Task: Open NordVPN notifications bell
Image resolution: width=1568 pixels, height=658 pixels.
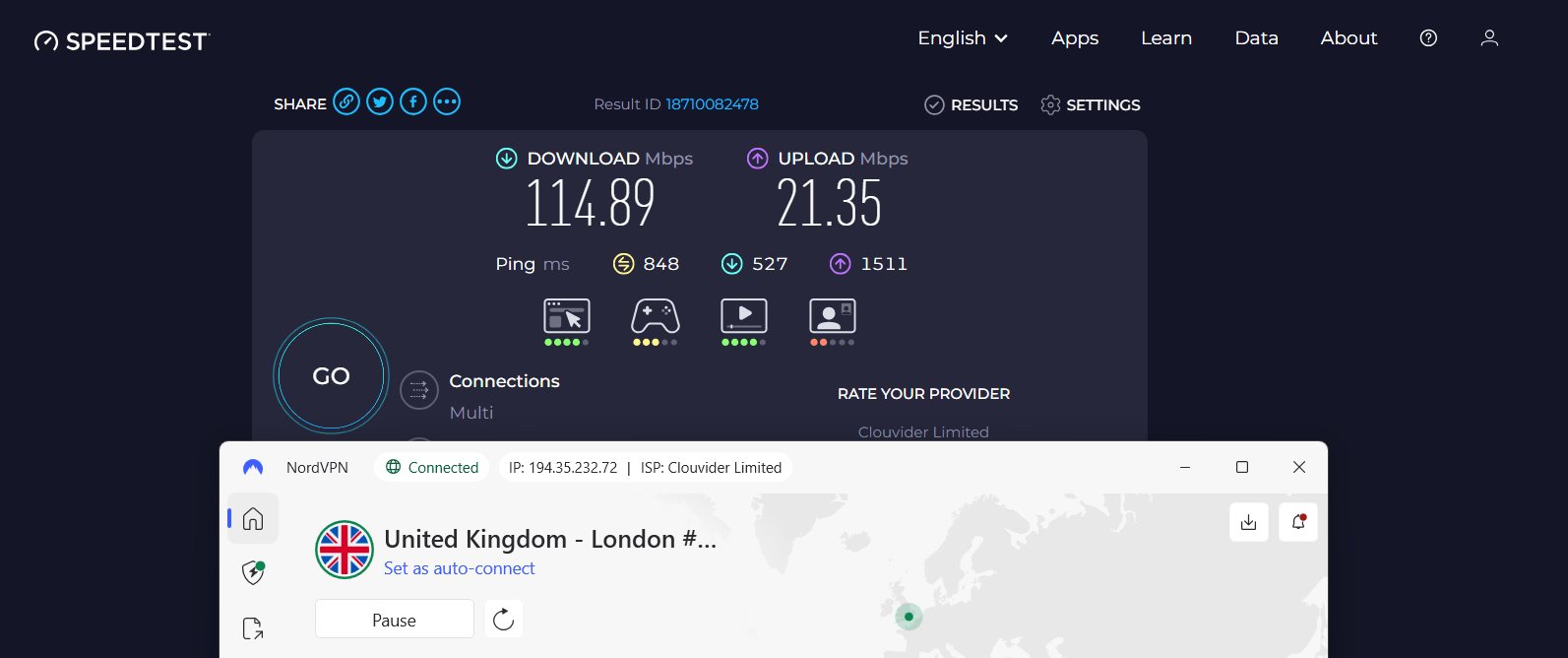Action: coord(1298,522)
